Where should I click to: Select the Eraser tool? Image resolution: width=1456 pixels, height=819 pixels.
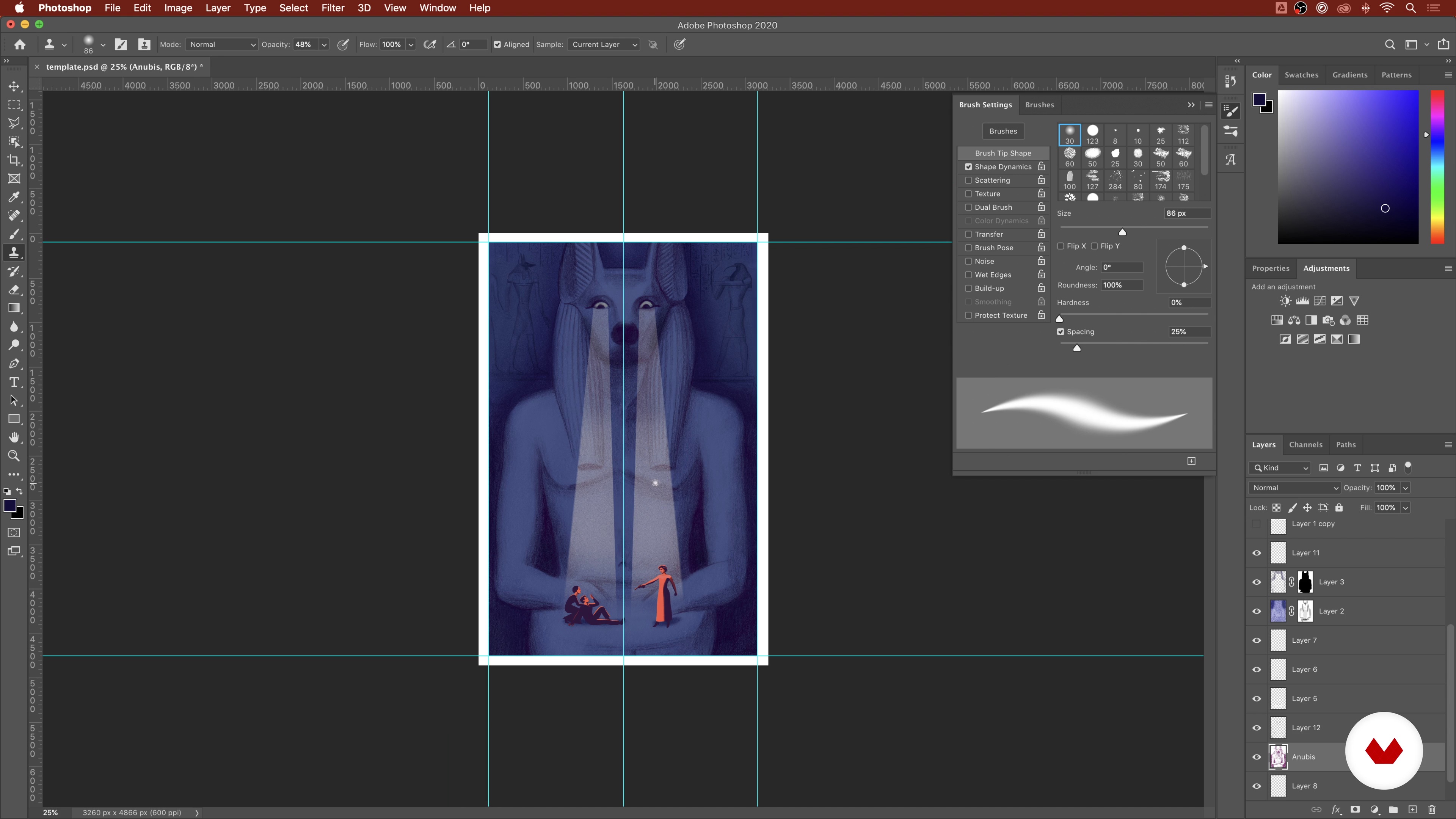coord(14,289)
